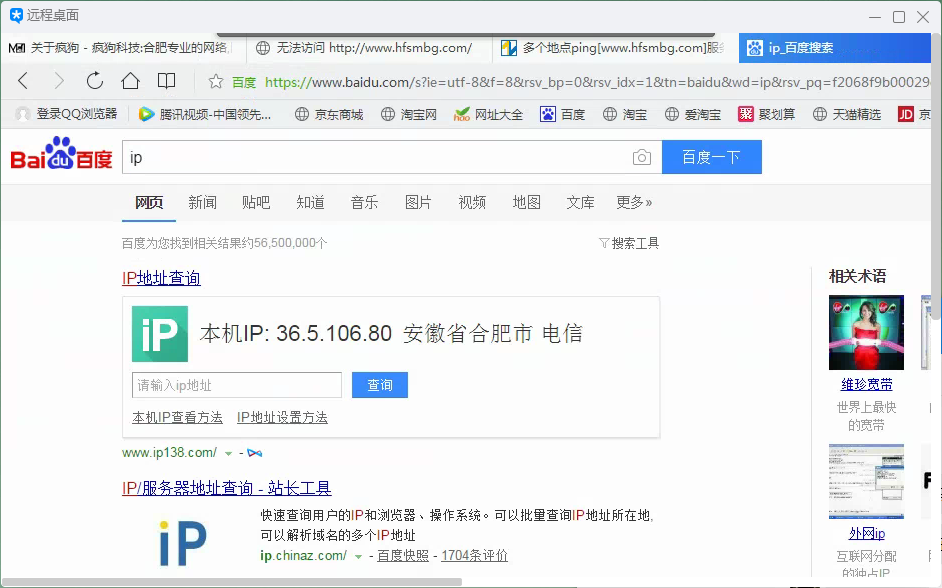
Task: Click the 外网ip thumbnail image
Action: (866, 482)
